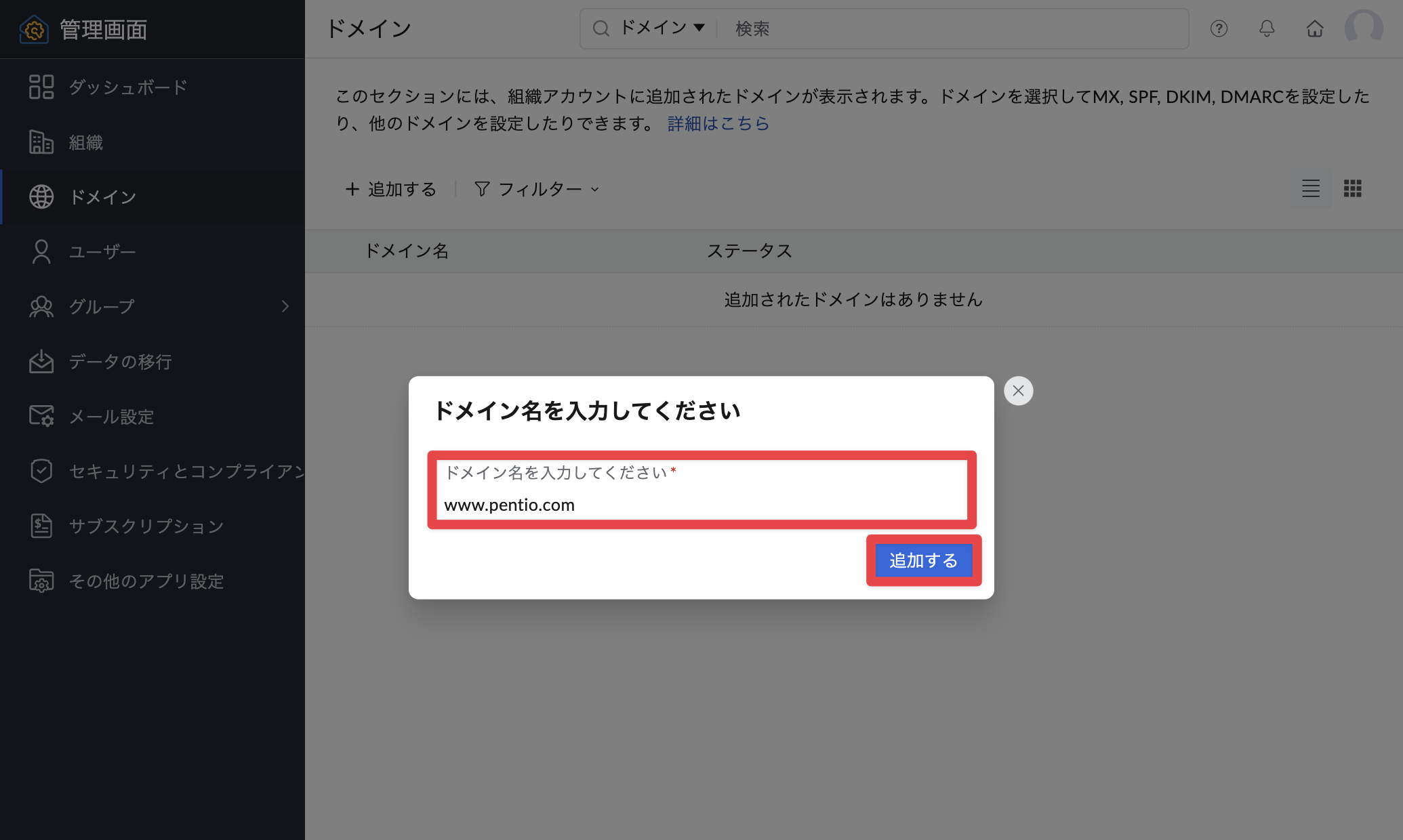
Task: Click the データの移行 inbox icon
Action: pos(41,362)
